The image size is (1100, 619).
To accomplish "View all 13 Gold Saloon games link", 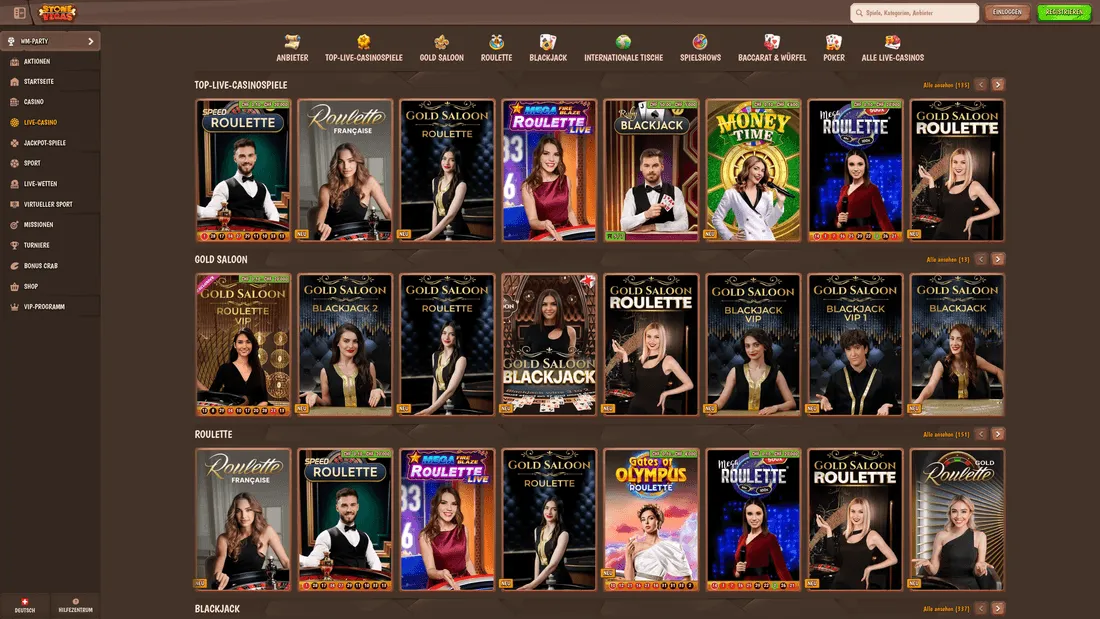I will pos(948,259).
